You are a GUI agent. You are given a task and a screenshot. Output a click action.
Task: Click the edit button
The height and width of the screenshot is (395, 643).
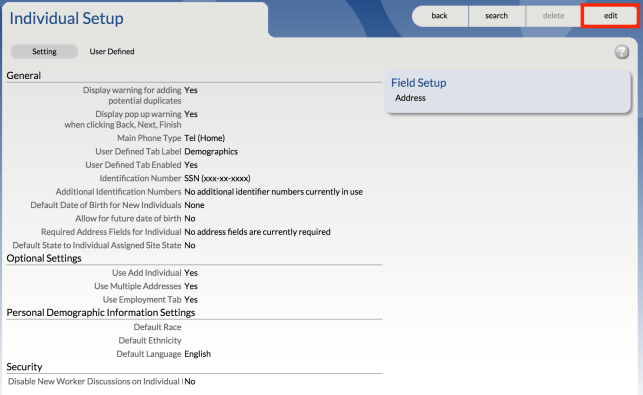(x=610, y=16)
